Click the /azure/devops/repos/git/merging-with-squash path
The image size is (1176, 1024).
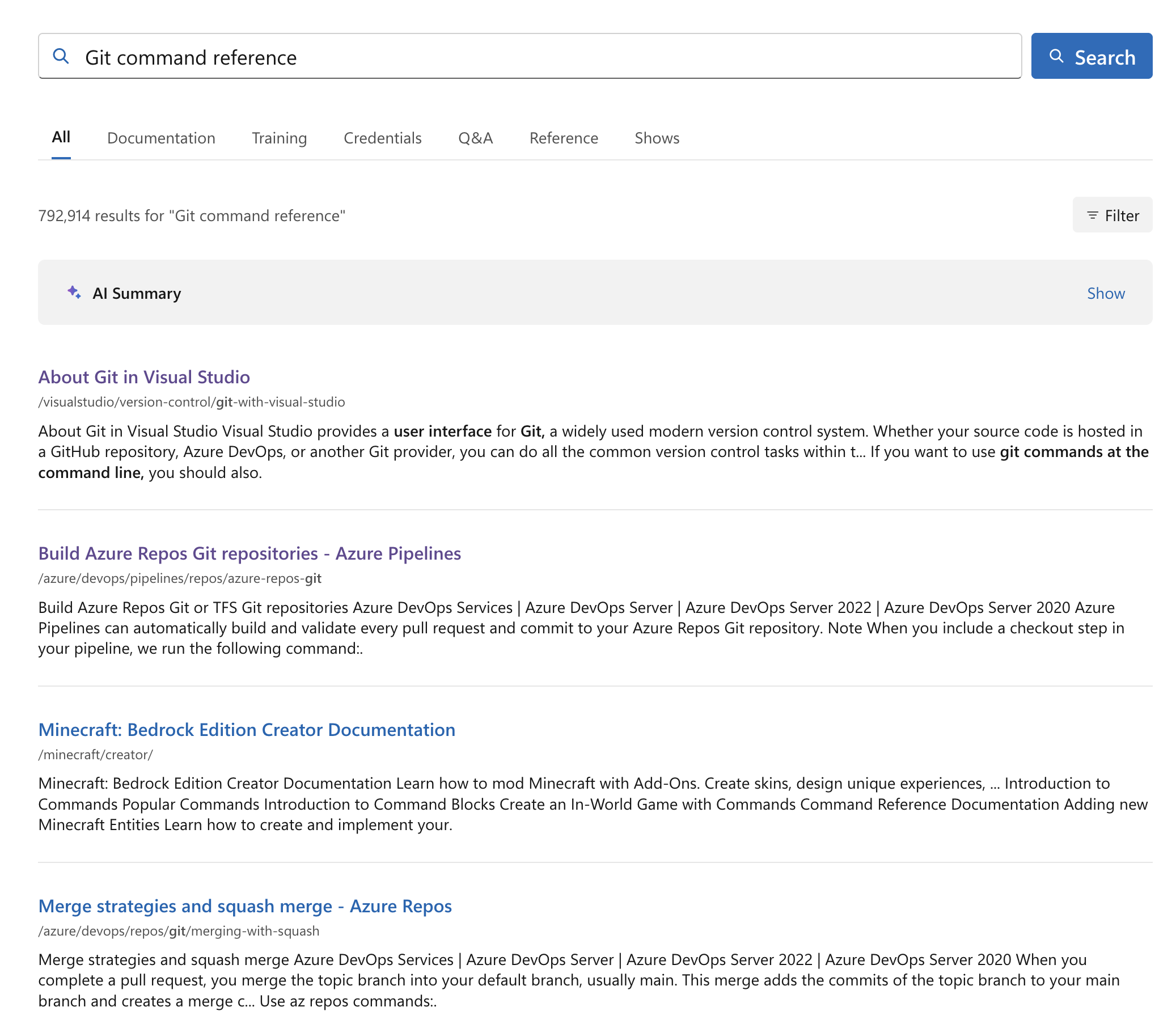pyautogui.click(x=179, y=931)
